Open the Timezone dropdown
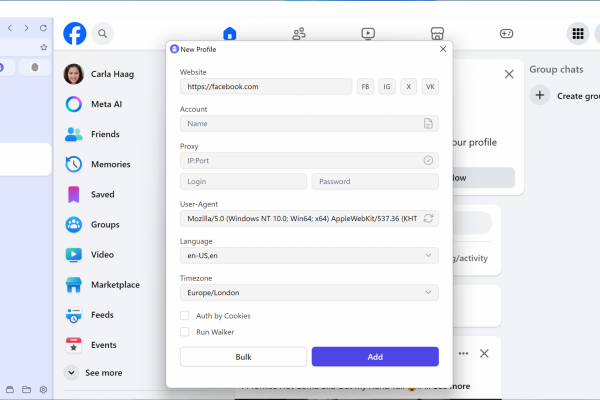 (x=309, y=293)
